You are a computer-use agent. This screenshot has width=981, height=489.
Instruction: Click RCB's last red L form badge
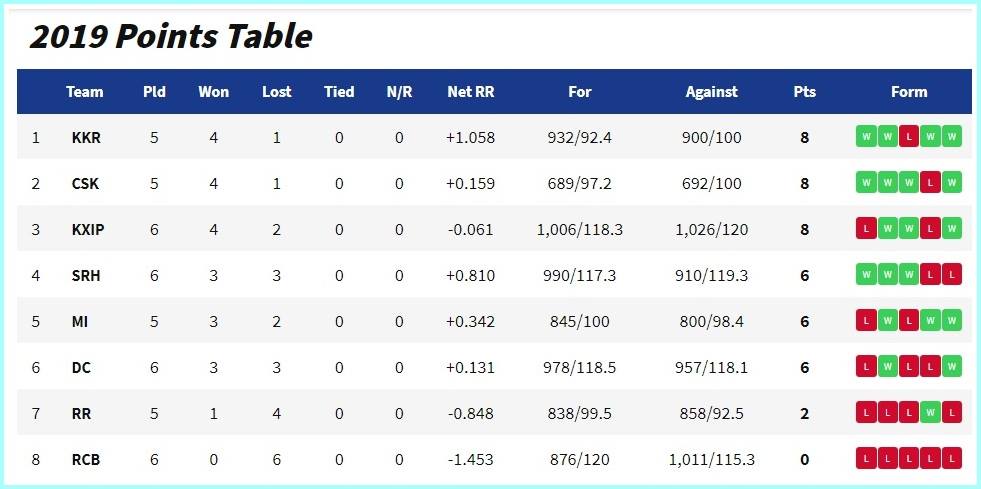[x=951, y=459]
